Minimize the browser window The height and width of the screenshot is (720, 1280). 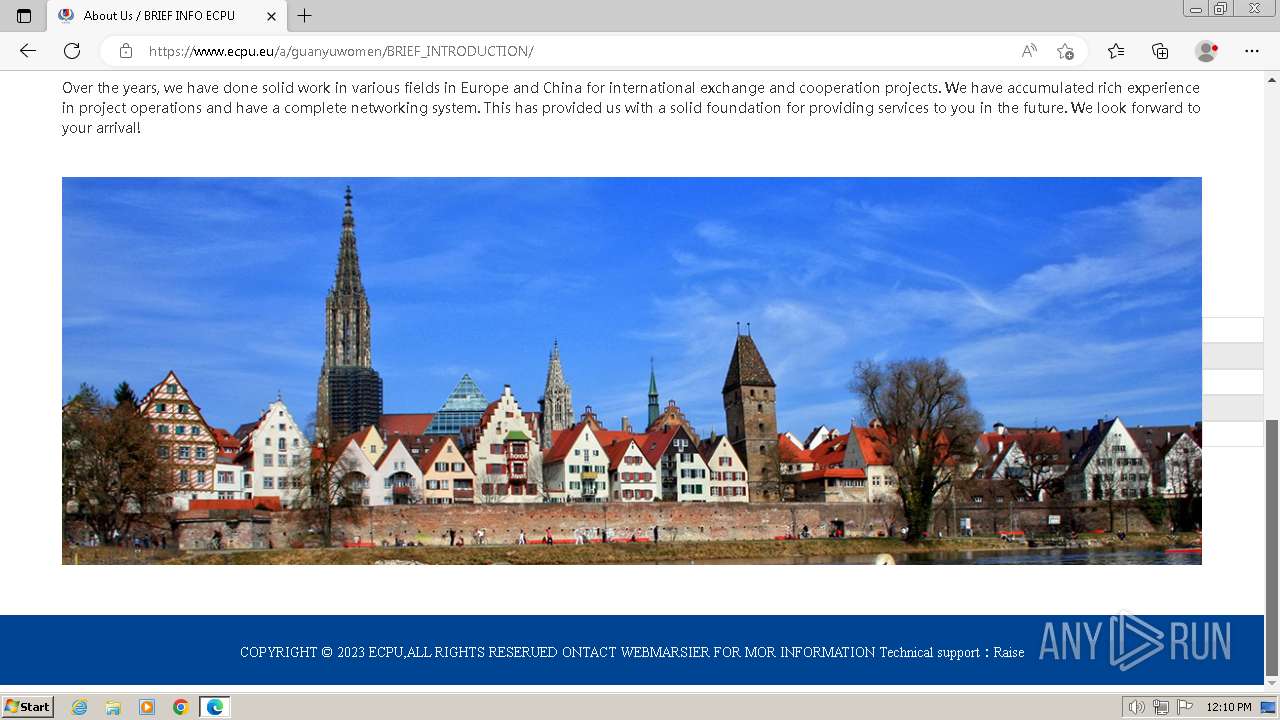coord(1195,9)
